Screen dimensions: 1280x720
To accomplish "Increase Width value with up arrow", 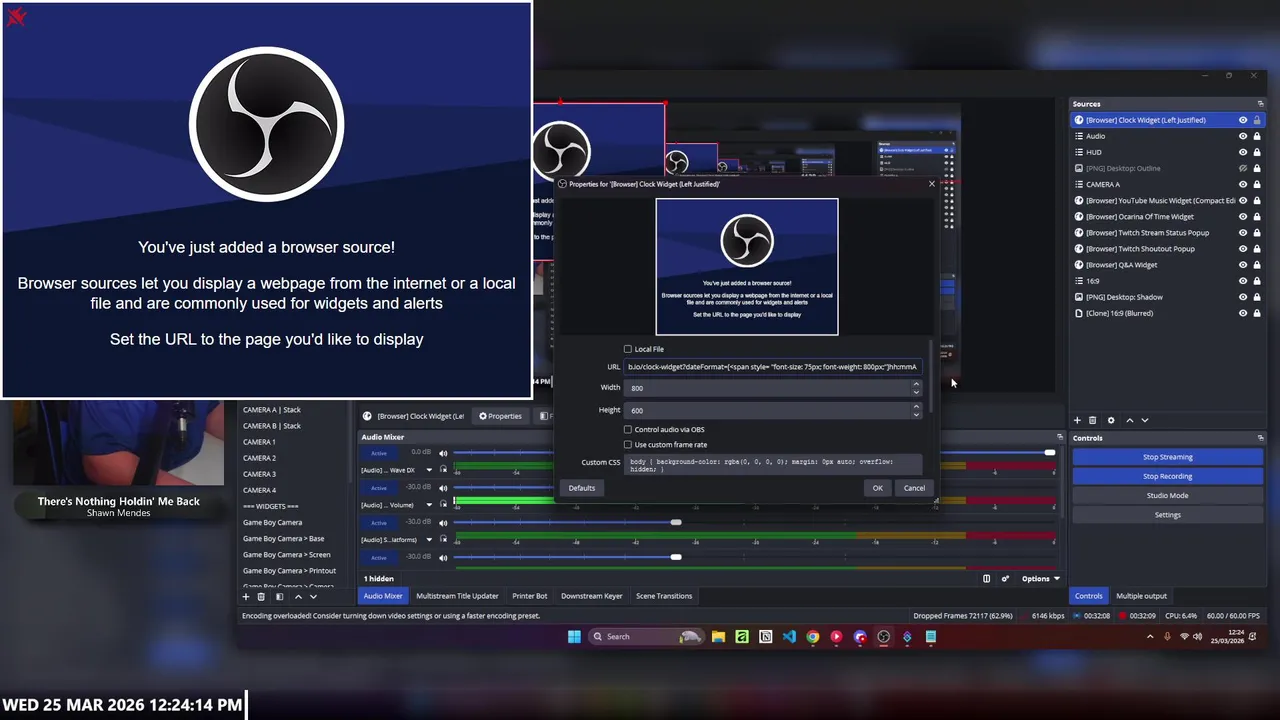I will coord(915,384).
